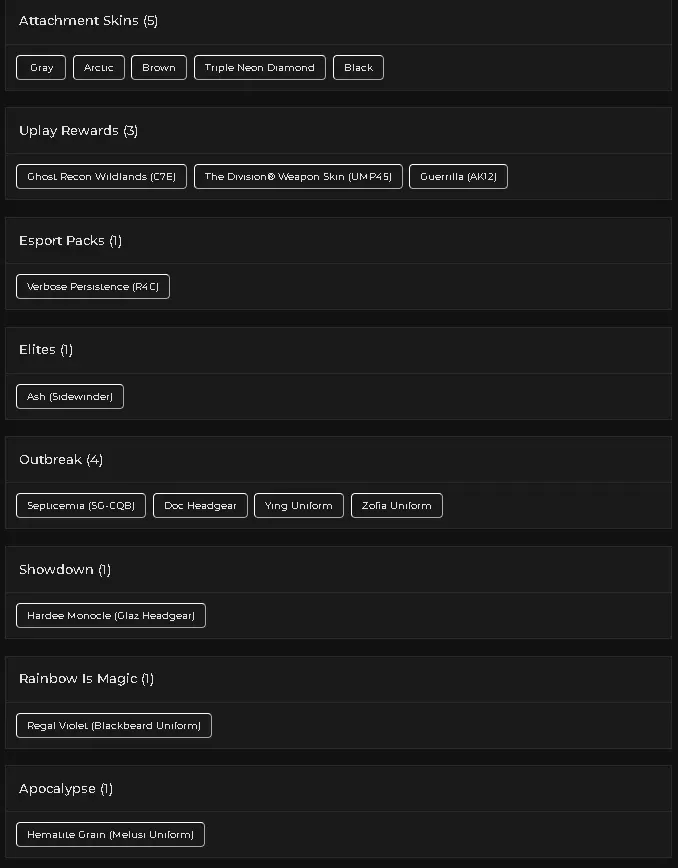The image size is (678, 868).
Task: Select The Division Weapon Skin (UMP45)
Action: tap(298, 177)
